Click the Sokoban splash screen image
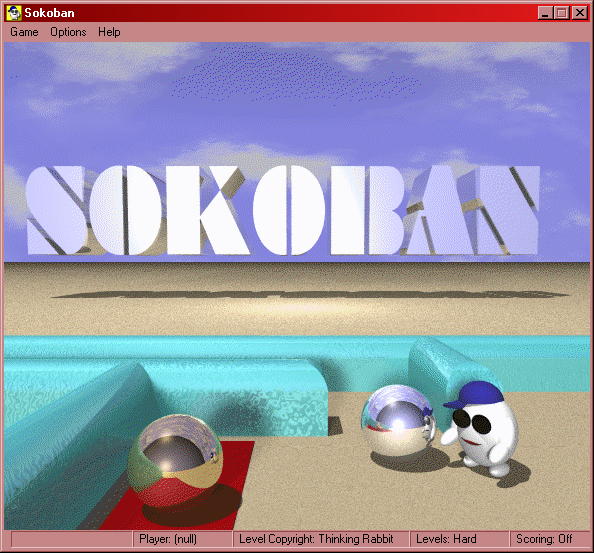Screen dimensions: 594x553 [297, 286]
